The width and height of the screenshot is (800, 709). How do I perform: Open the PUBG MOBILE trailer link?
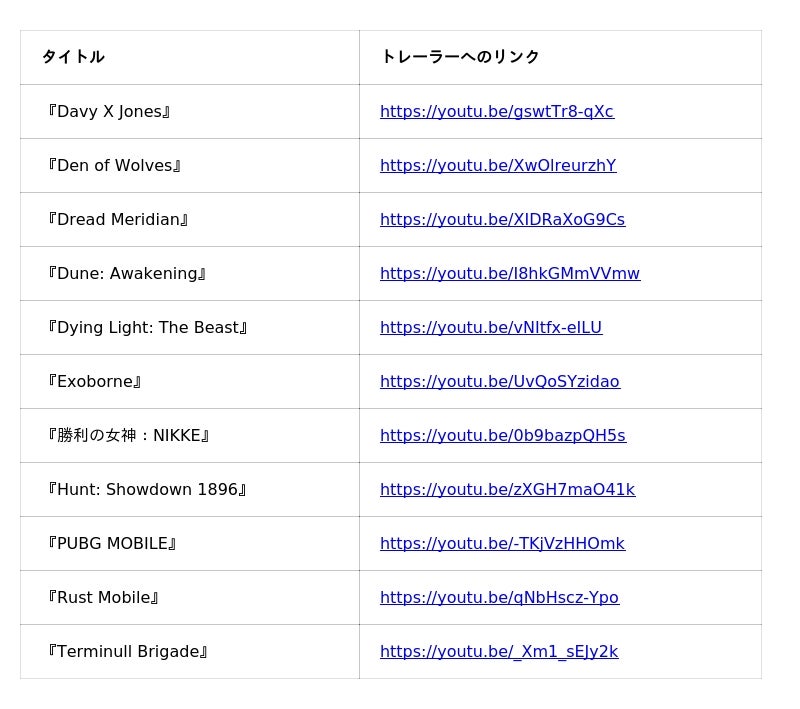pos(502,544)
